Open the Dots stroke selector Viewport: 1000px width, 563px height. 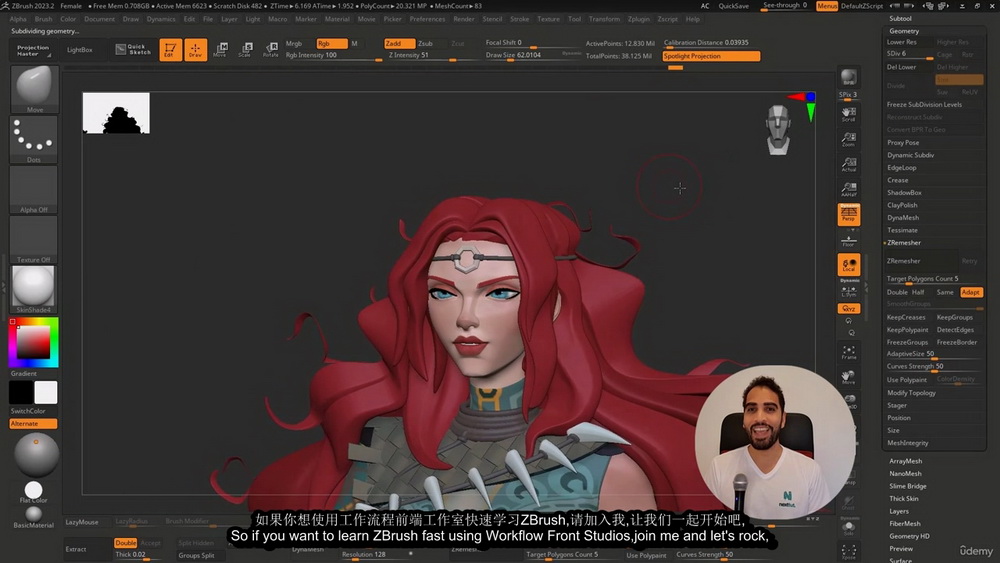click(x=34, y=139)
